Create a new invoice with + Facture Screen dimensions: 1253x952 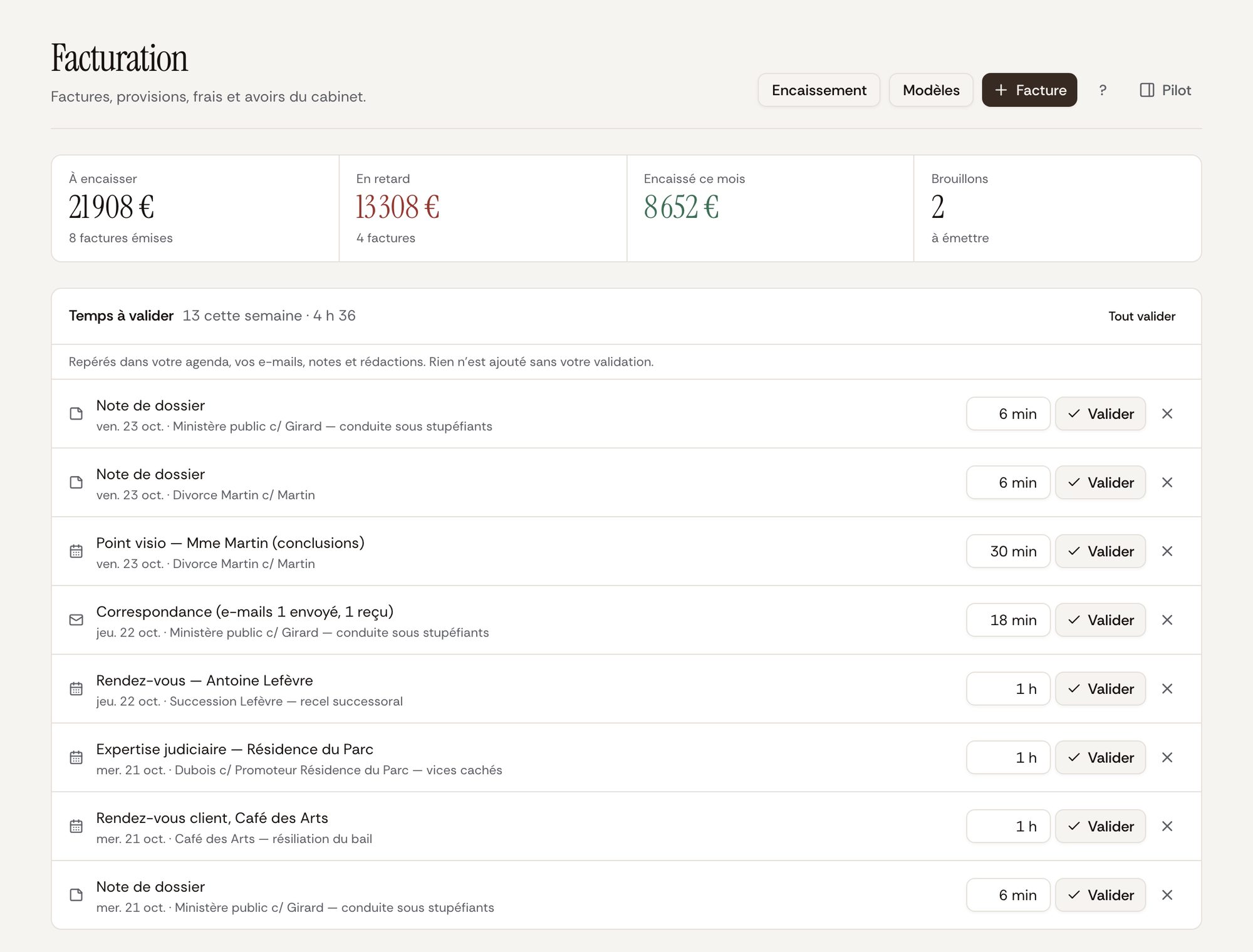(1029, 90)
